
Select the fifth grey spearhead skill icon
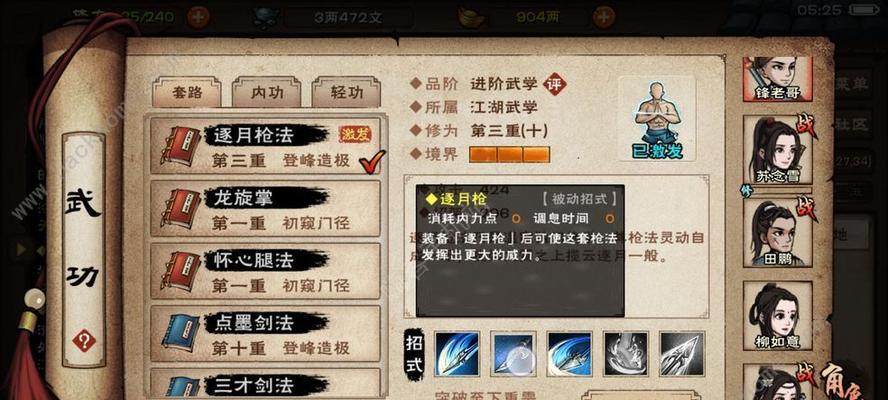pos(682,354)
